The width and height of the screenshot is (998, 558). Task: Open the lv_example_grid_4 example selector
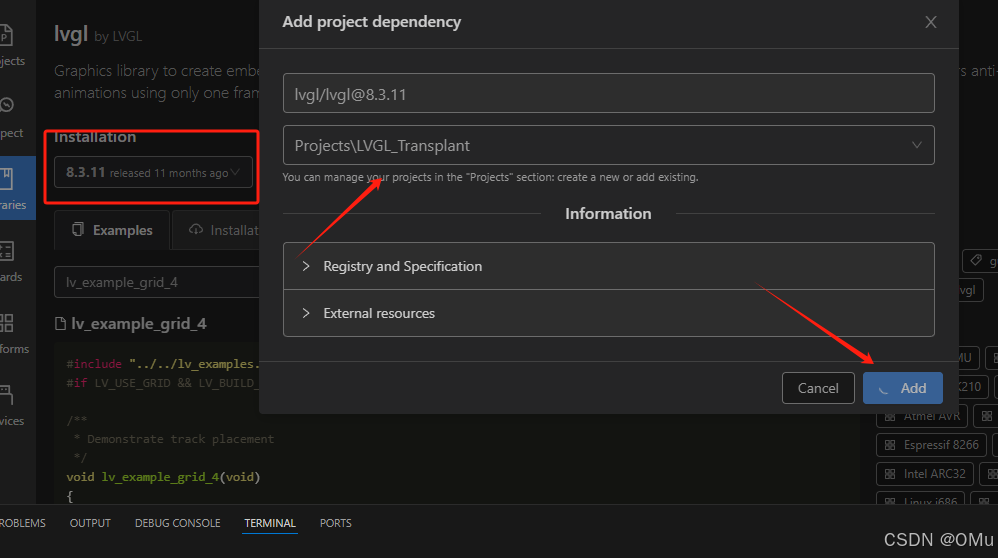(x=157, y=282)
